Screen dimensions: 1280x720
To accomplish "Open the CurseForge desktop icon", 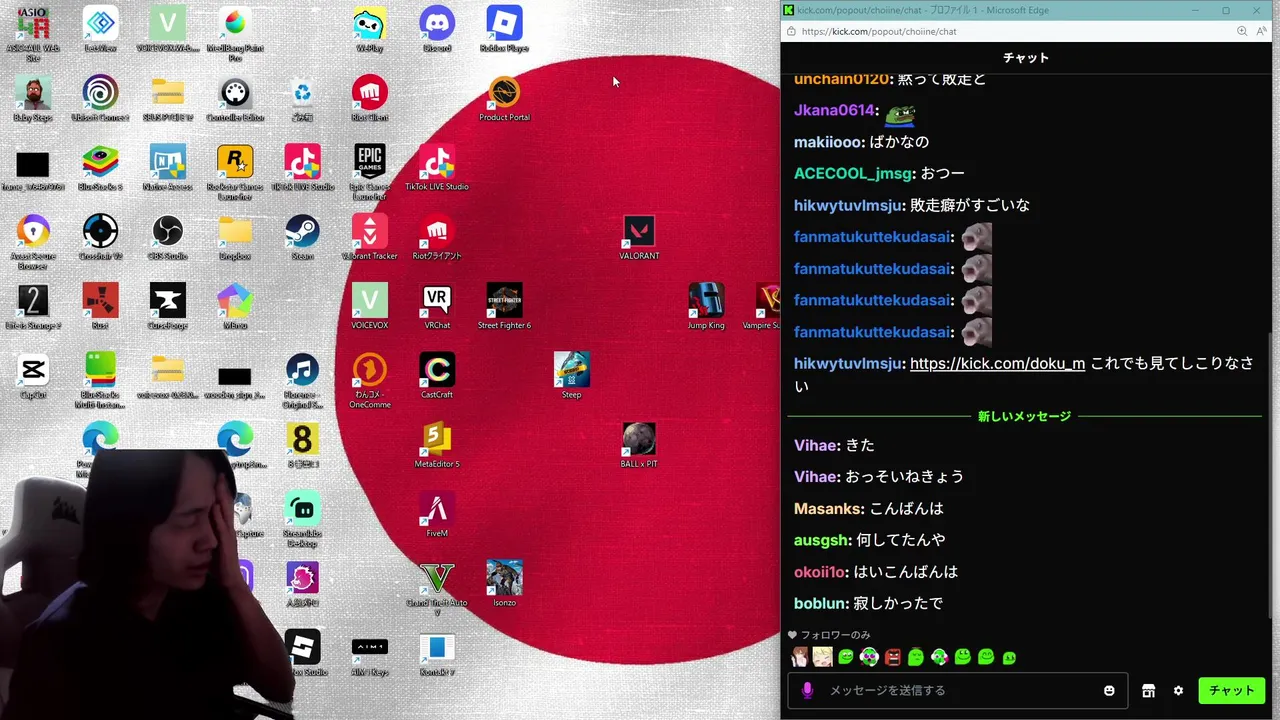I will tap(168, 306).
